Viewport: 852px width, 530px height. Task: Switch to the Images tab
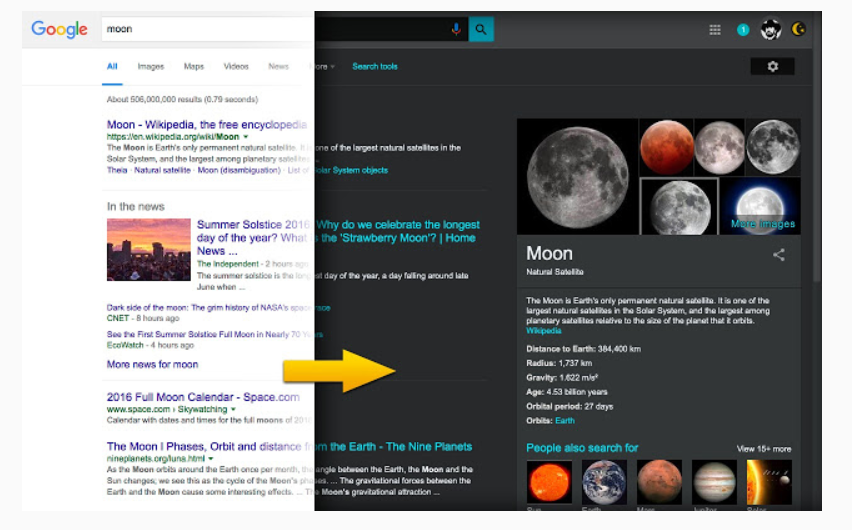tap(151, 66)
